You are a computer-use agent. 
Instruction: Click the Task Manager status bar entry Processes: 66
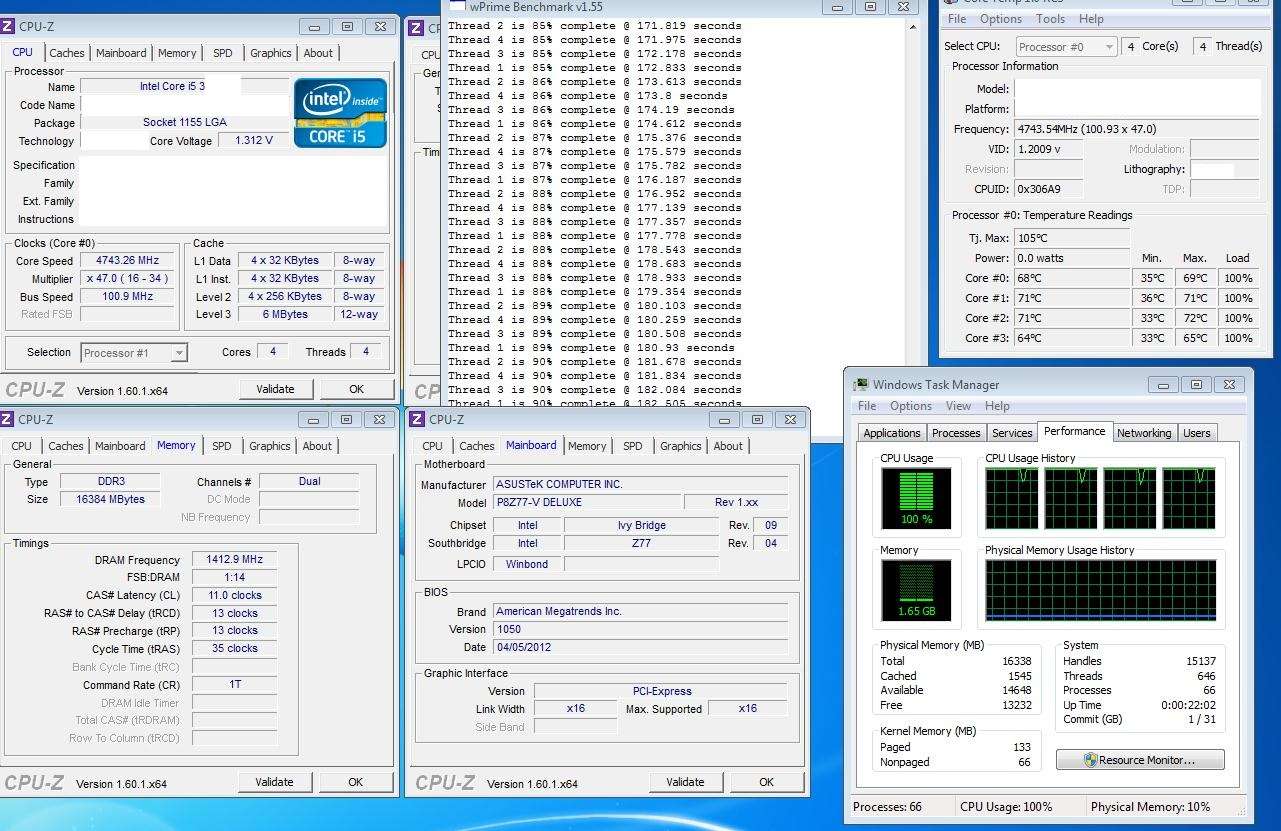[x=887, y=806]
